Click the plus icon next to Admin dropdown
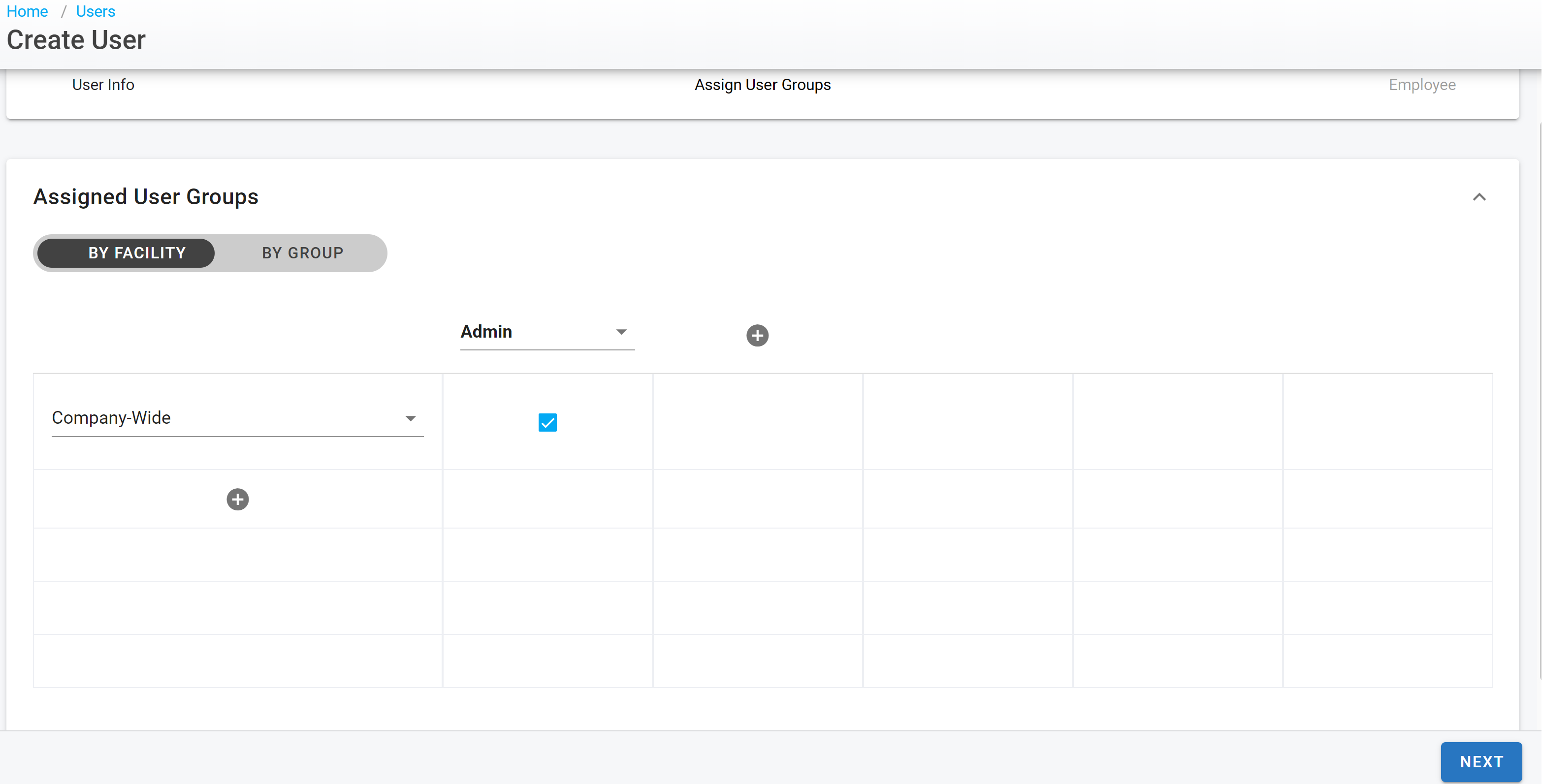The width and height of the screenshot is (1542, 784). (x=757, y=335)
